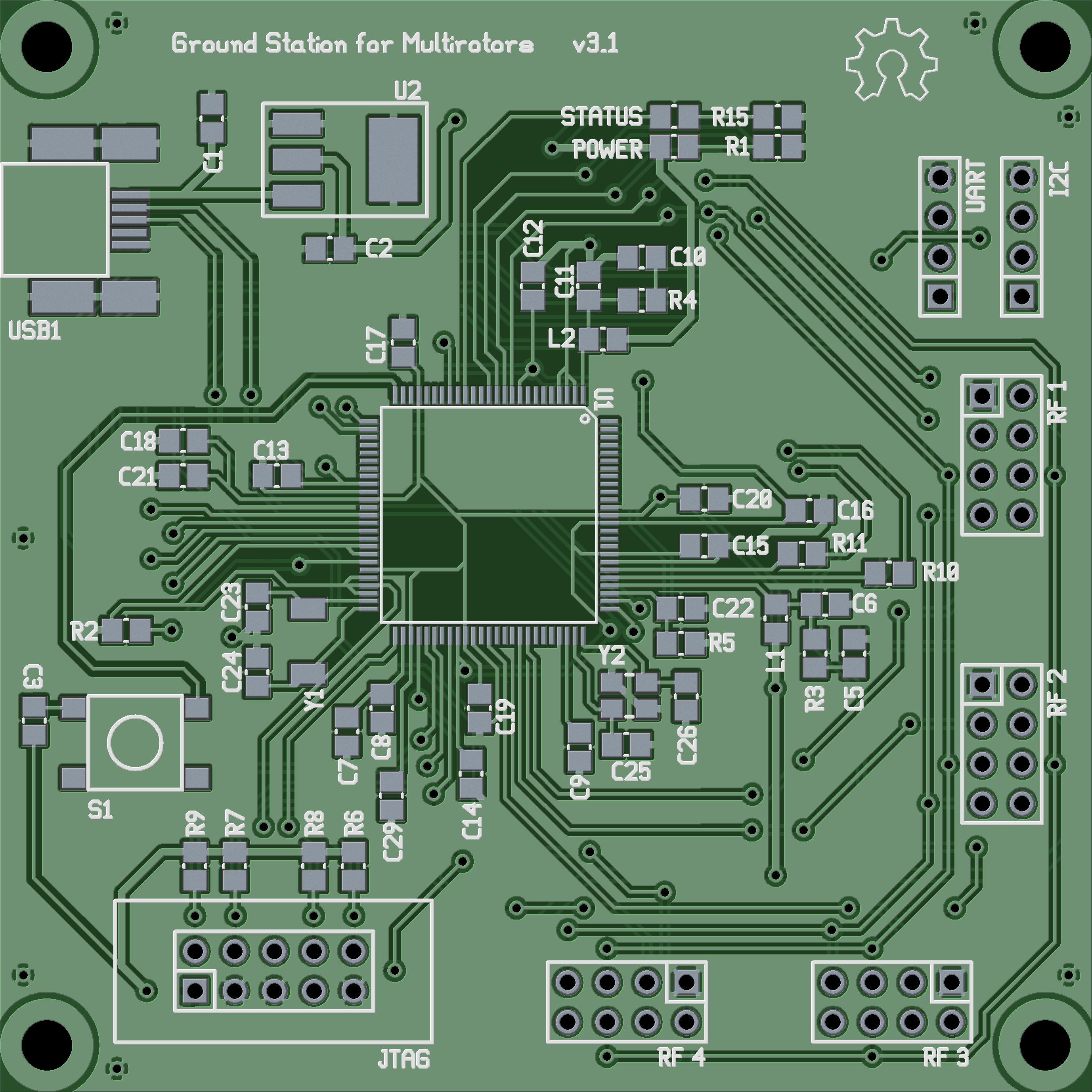
Task: Click the C24 capacitor label
Action: coord(231,672)
